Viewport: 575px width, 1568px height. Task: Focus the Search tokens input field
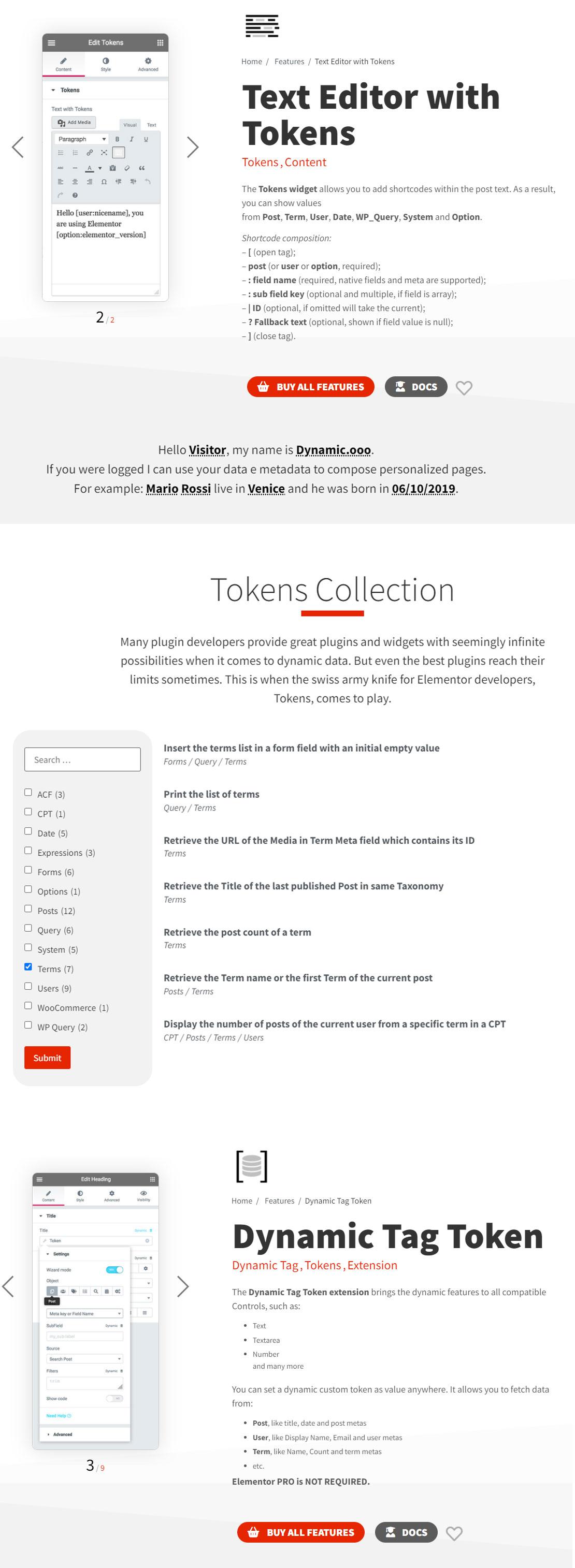coord(82,759)
